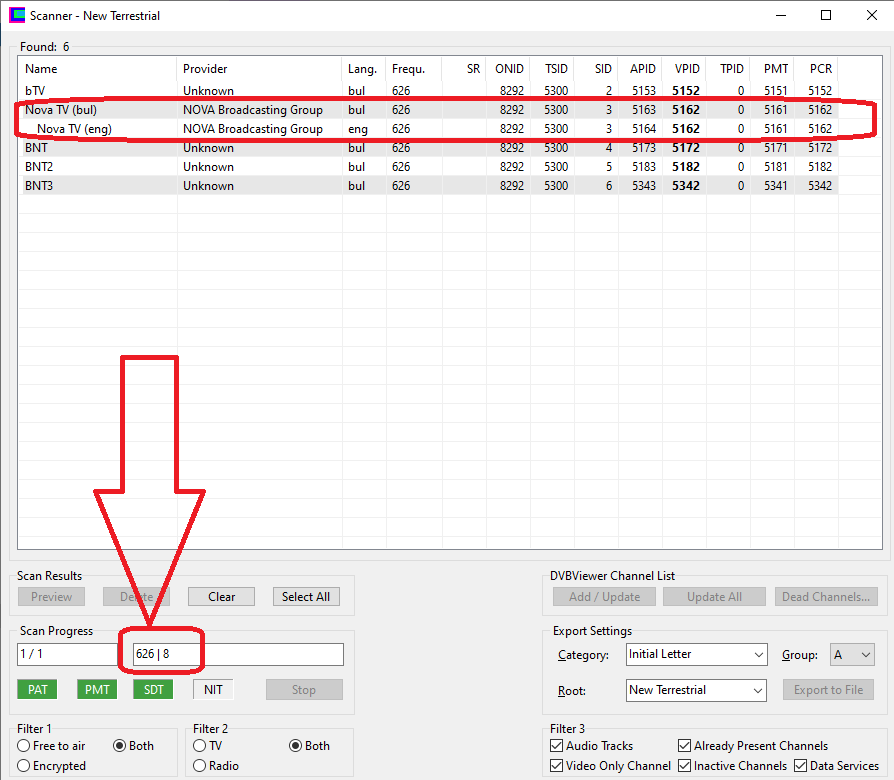Viewport: 894px width, 780px height.
Task: Toggle the Audio Tracks checkbox
Action: click(592, 746)
